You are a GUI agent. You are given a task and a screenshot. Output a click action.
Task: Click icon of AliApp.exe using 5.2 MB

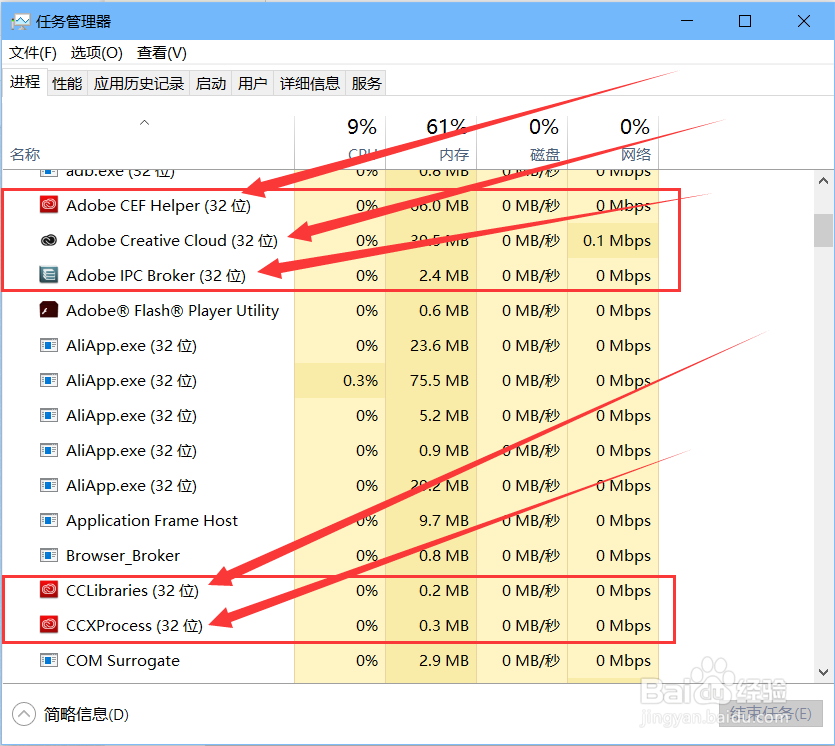tap(49, 415)
